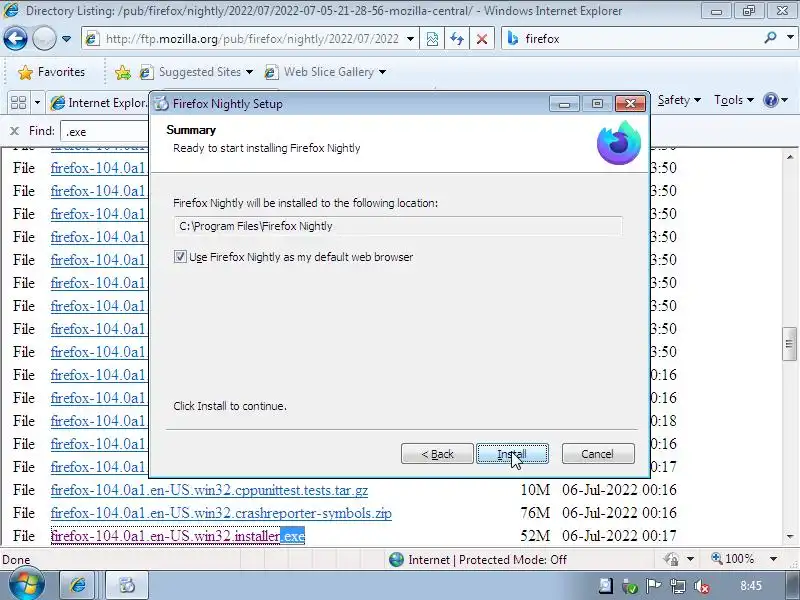800x600 pixels.
Task: Click the date 06-Jul-2022 00:17 of installer.exe
Action: pyautogui.click(x=619, y=536)
